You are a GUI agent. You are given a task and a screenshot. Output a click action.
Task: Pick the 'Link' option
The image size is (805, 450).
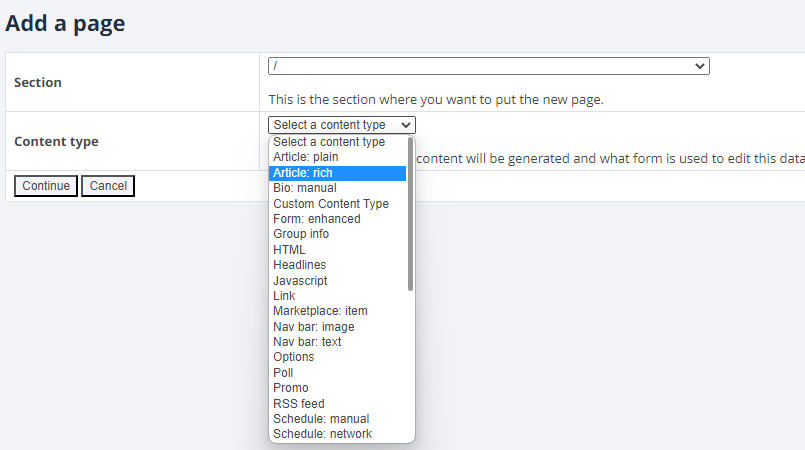(x=285, y=296)
